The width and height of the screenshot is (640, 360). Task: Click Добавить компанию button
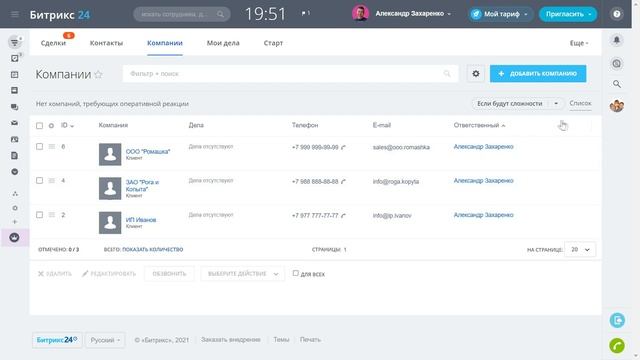click(538, 74)
